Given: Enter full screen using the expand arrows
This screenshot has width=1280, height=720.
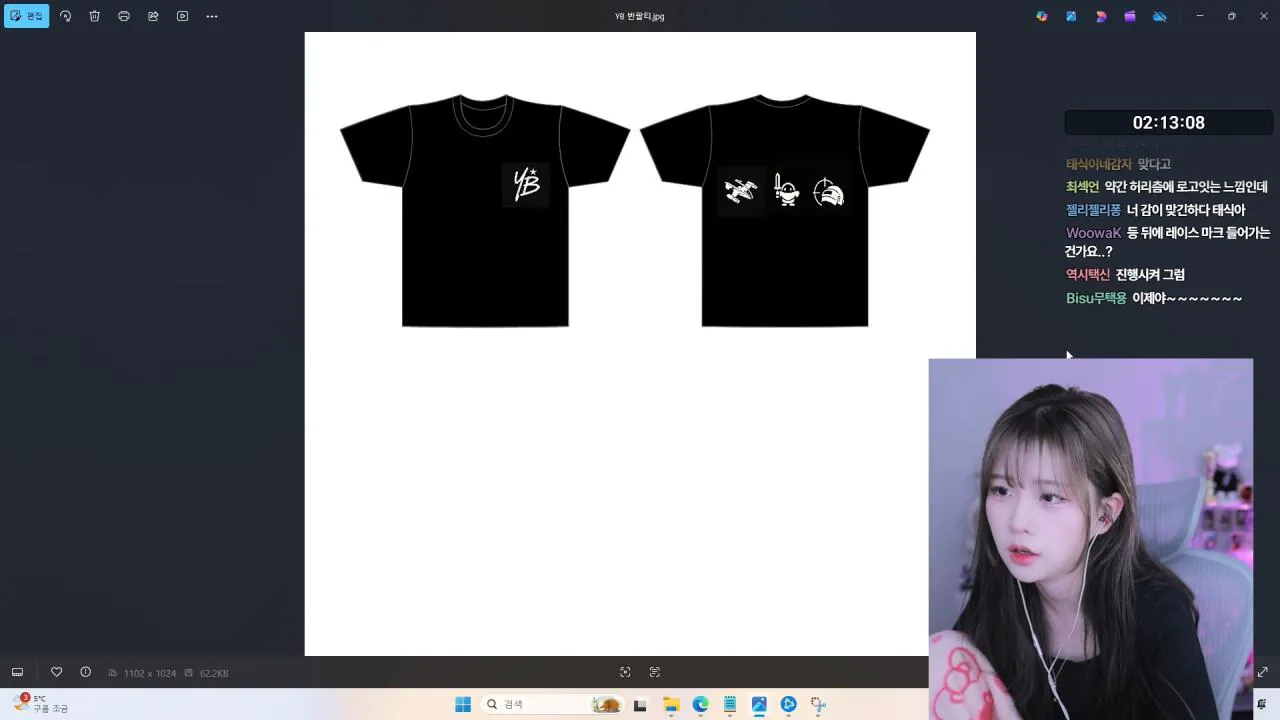Looking at the screenshot, I should (1262, 672).
